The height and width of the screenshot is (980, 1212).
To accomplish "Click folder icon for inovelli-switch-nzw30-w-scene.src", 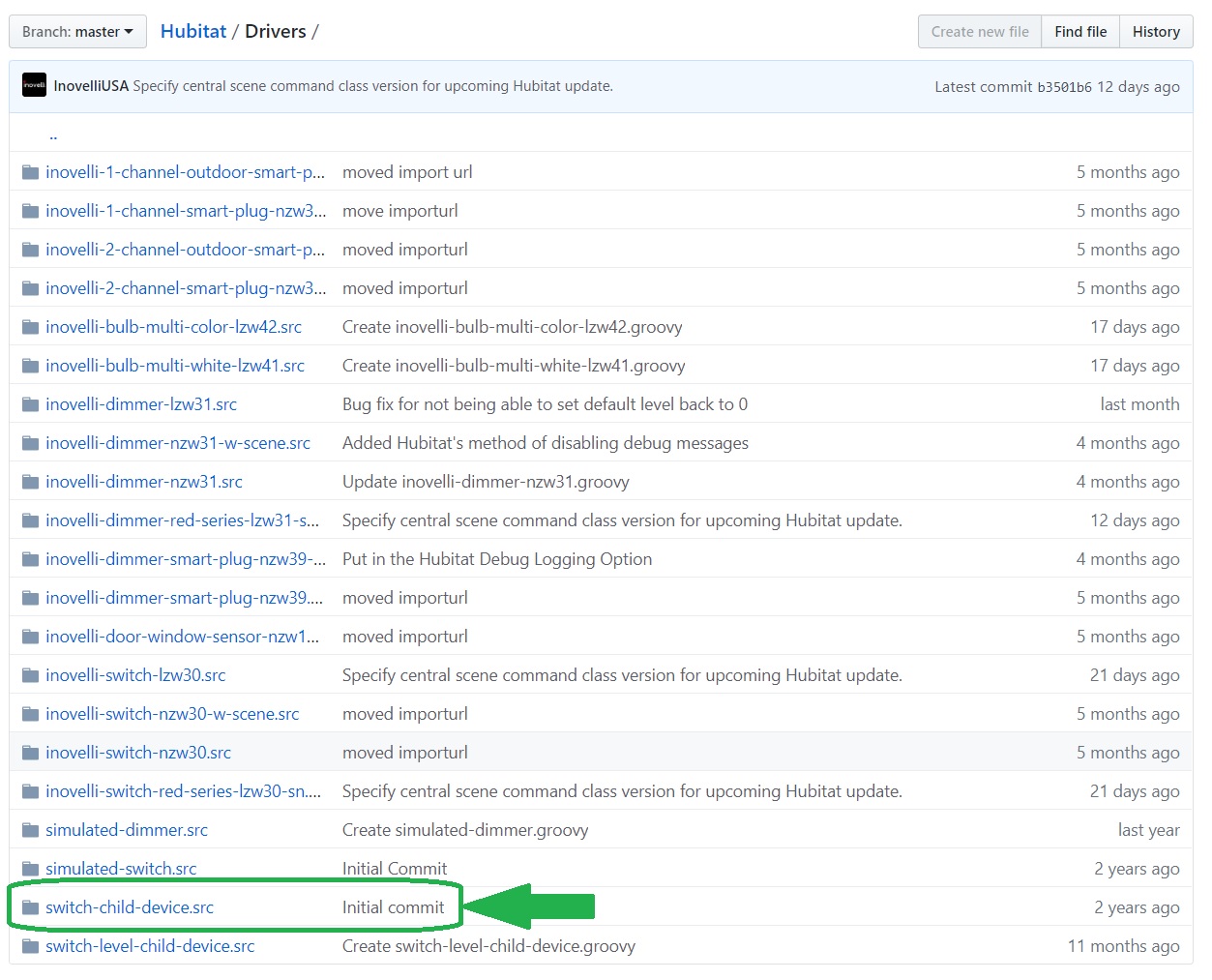I will coord(30,714).
